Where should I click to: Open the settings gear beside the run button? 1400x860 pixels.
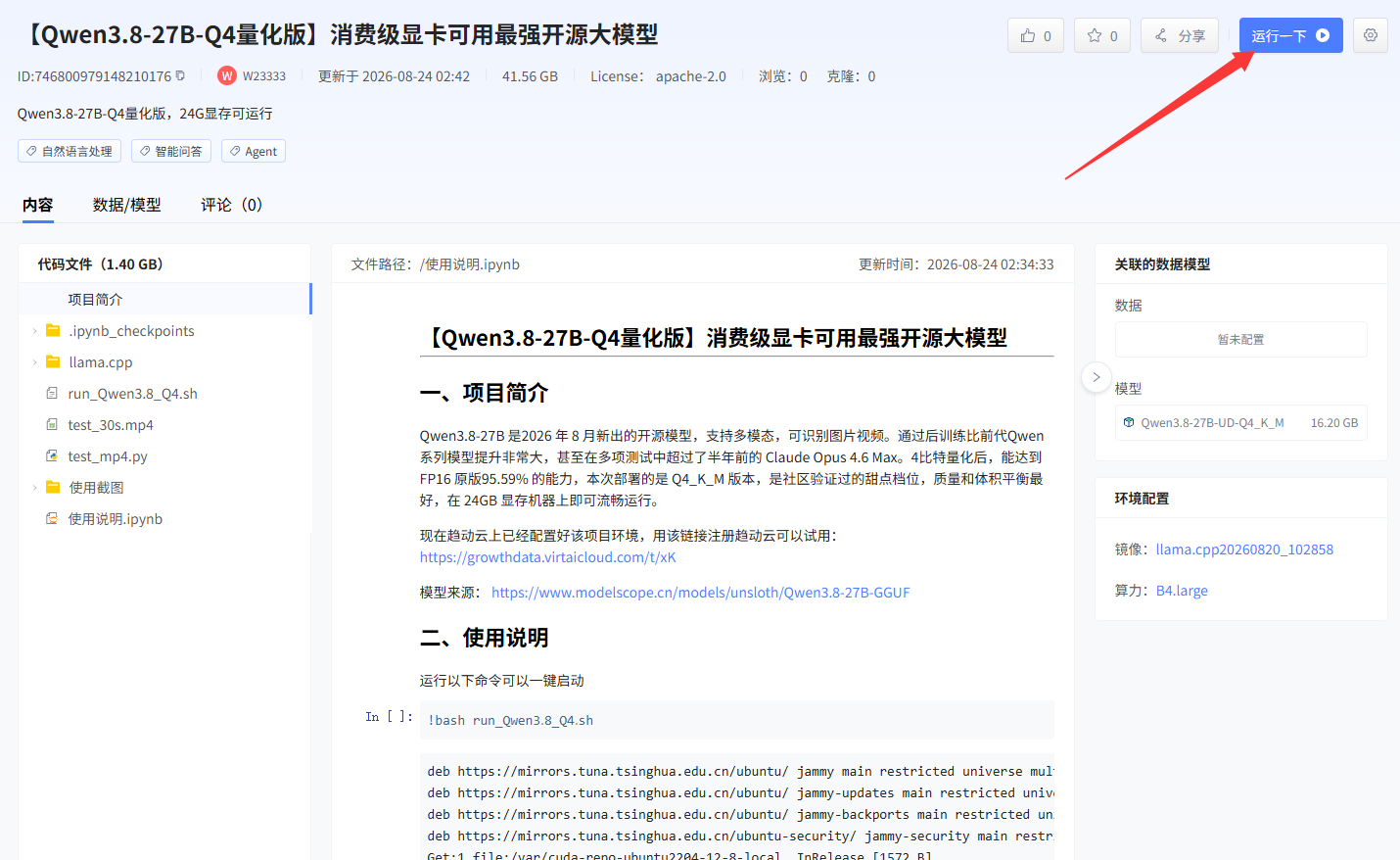(1371, 35)
